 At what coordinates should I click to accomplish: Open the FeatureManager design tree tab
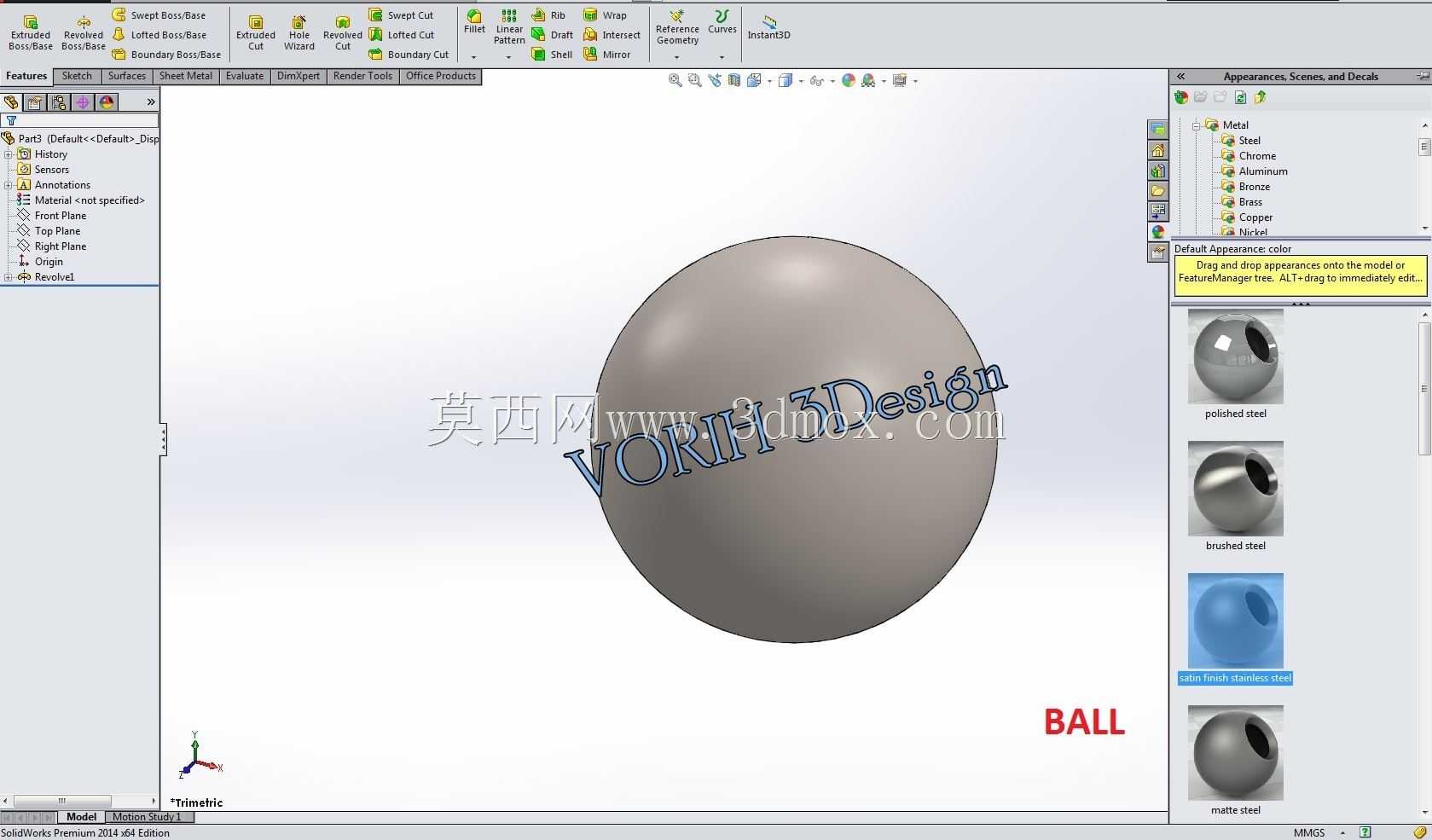[x=11, y=102]
